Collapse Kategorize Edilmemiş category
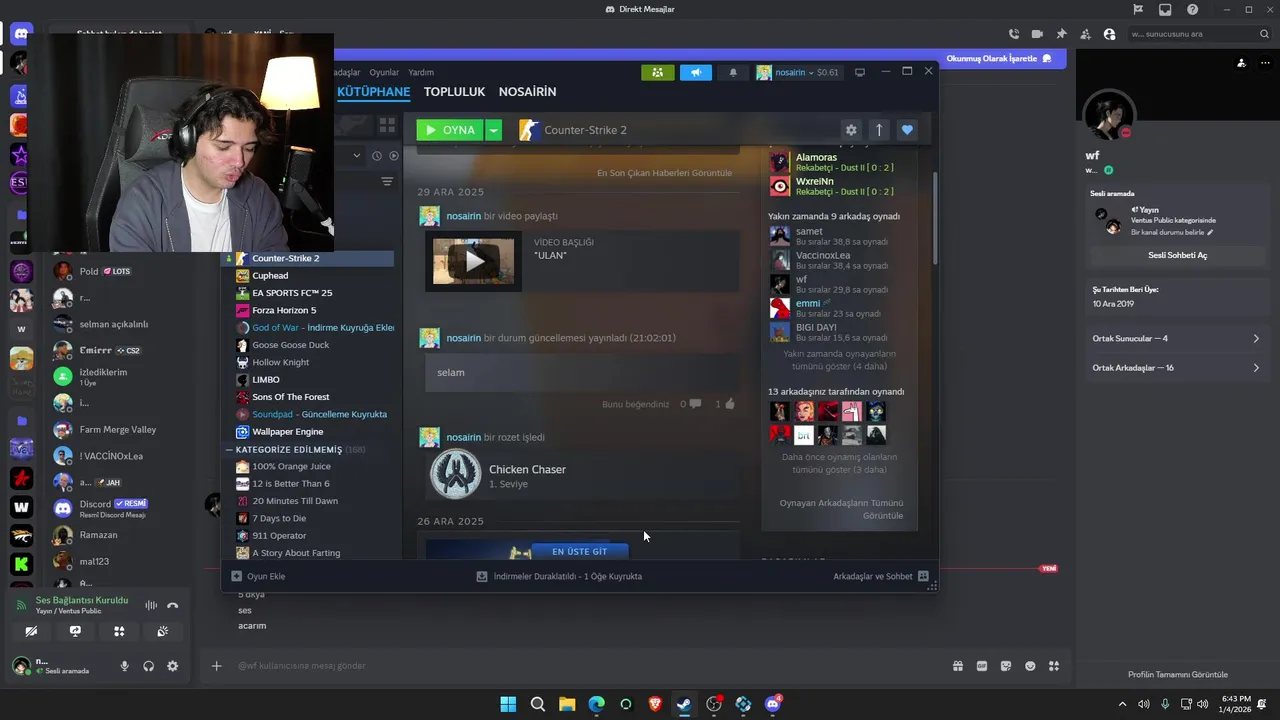Screen dimensions: 1280x720 229,450
